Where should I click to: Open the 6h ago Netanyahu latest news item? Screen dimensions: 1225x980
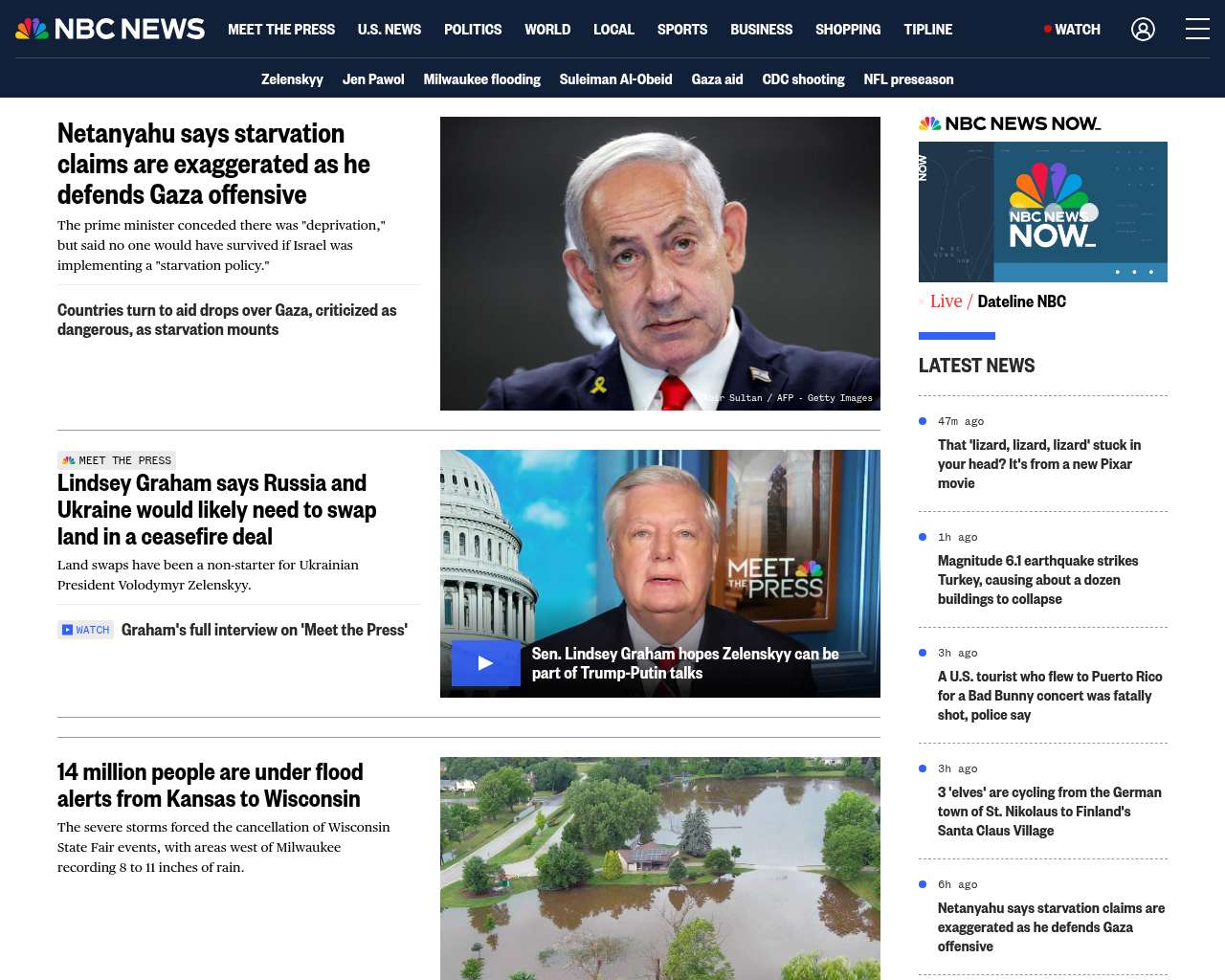(x=1052, y=927)
